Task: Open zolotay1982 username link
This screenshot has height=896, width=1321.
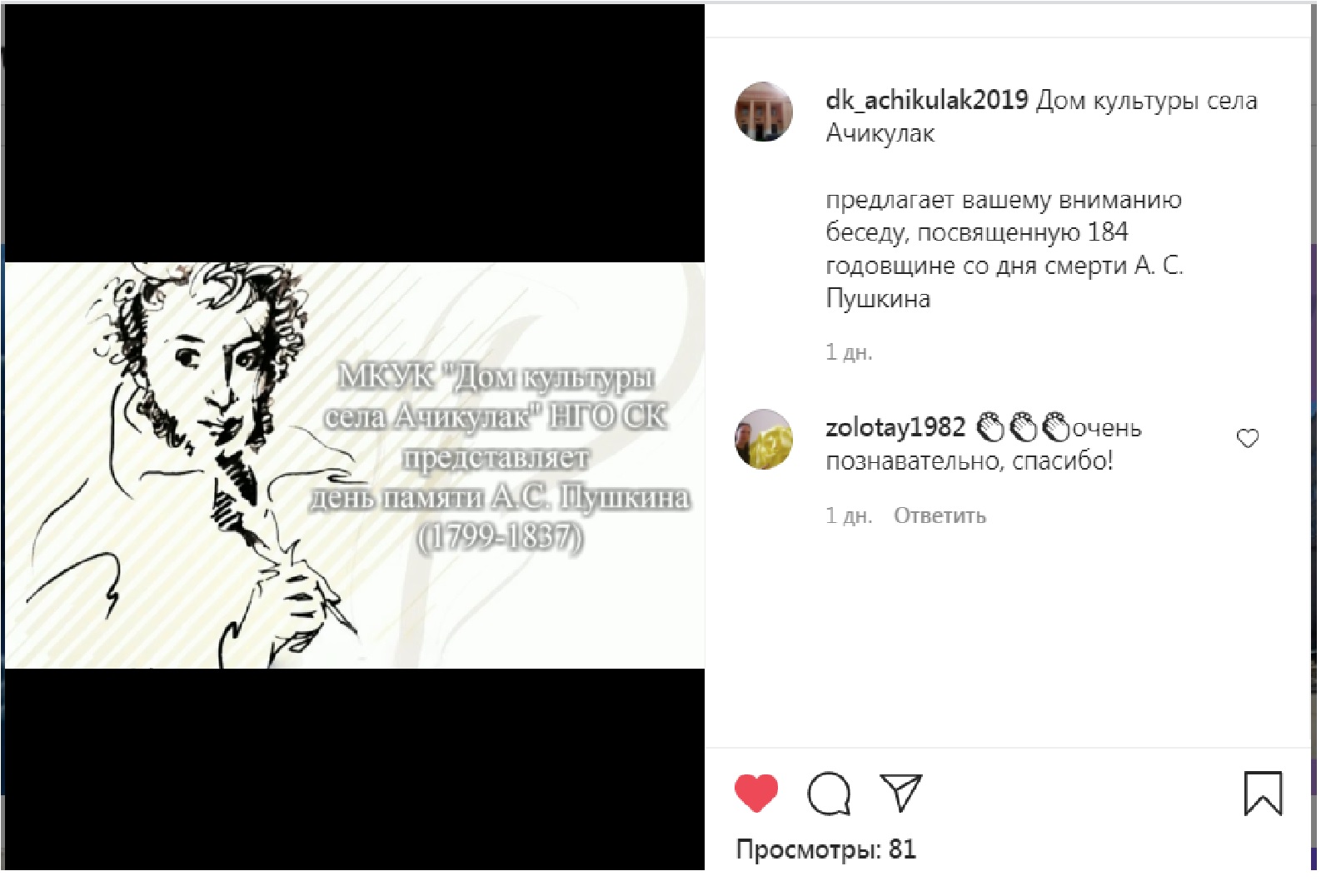Action: (895, 427)
